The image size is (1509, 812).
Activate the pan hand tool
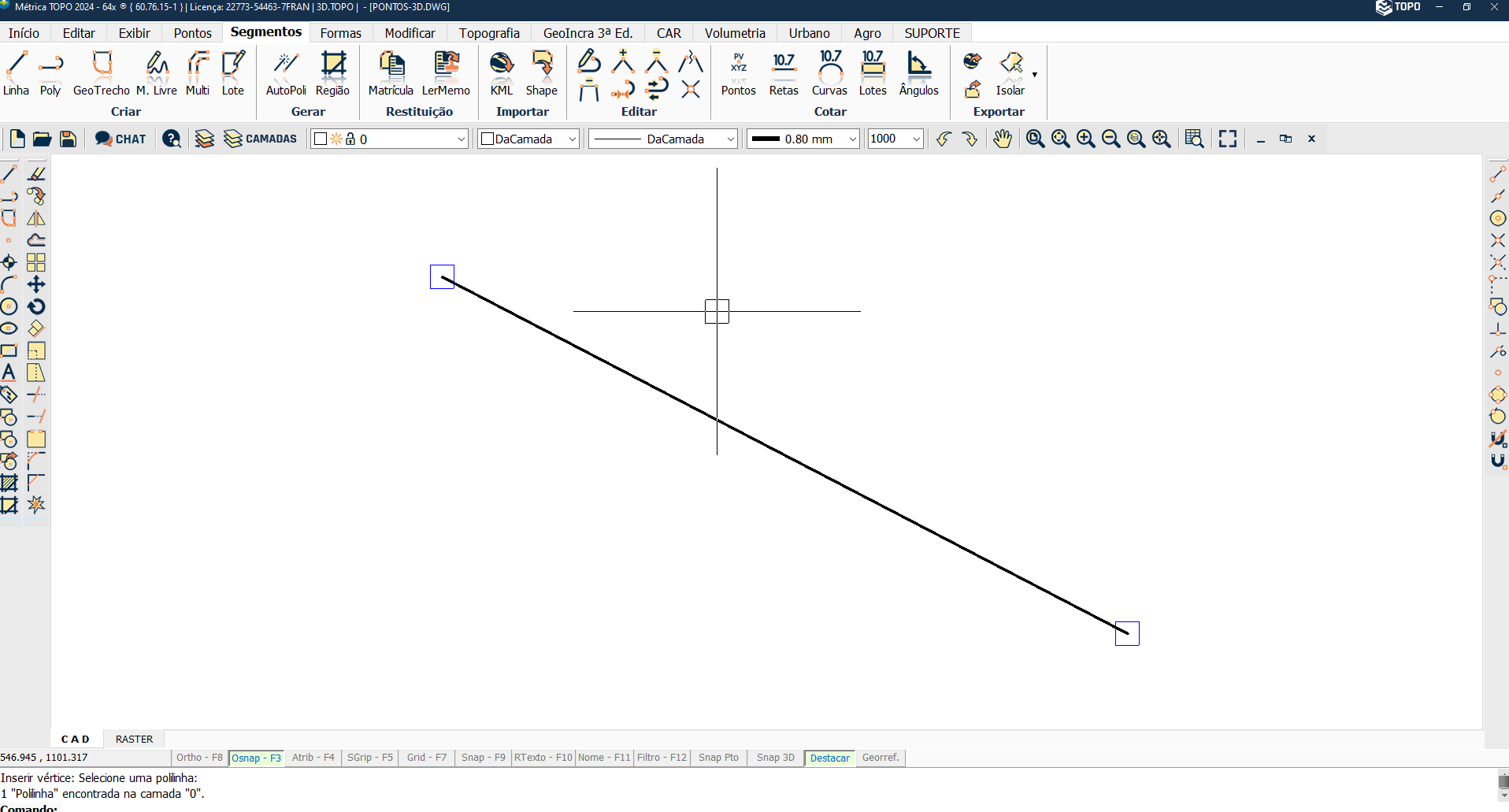tap(1002, 139)
